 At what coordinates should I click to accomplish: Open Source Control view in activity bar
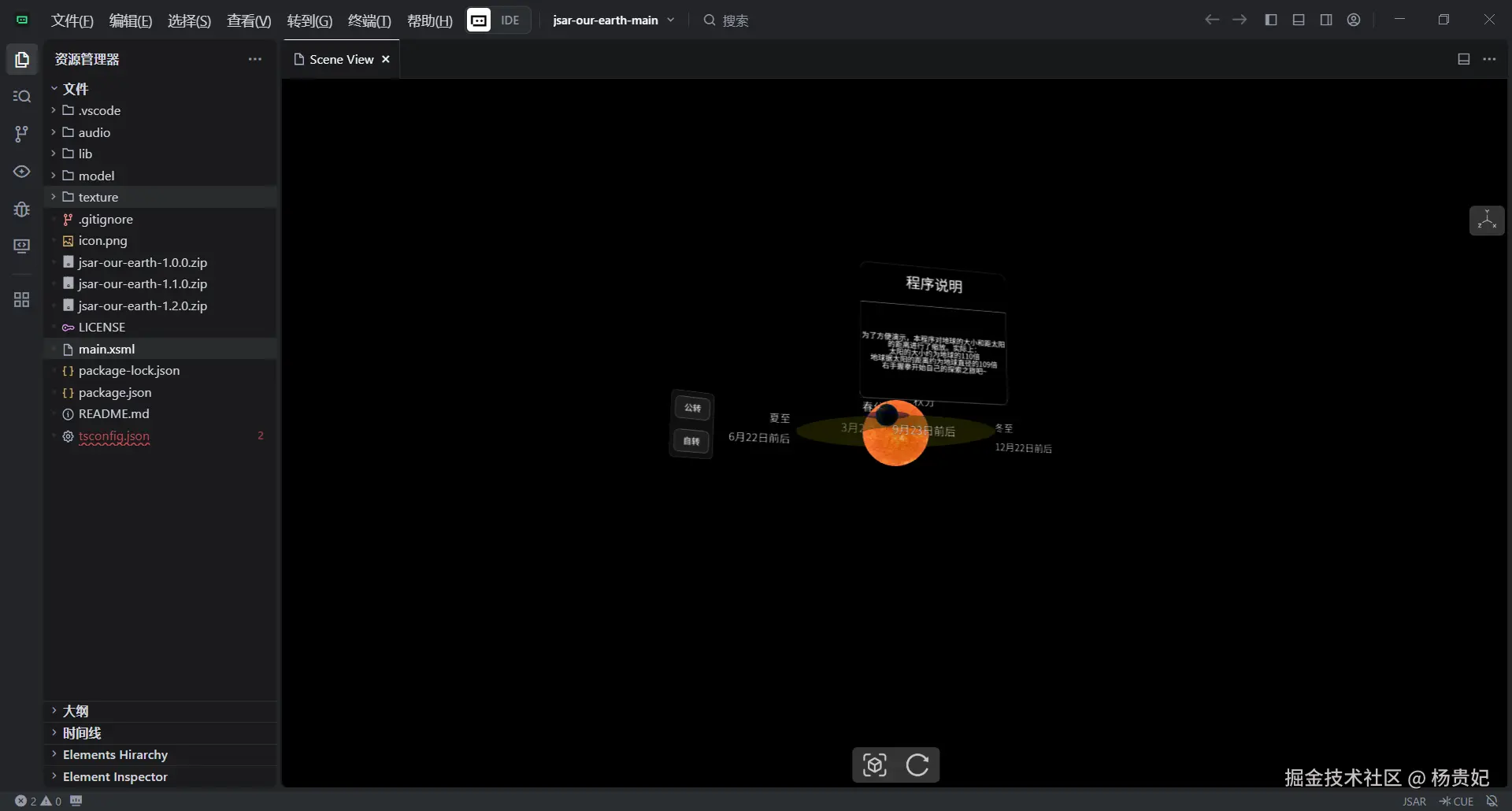(x=22, y=134)
